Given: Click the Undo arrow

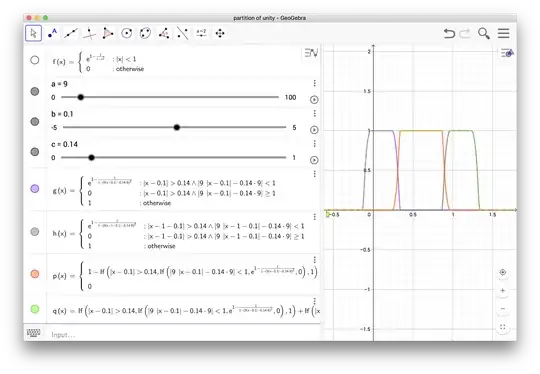Looking at the screenshot, I should [x=449, y=33].
